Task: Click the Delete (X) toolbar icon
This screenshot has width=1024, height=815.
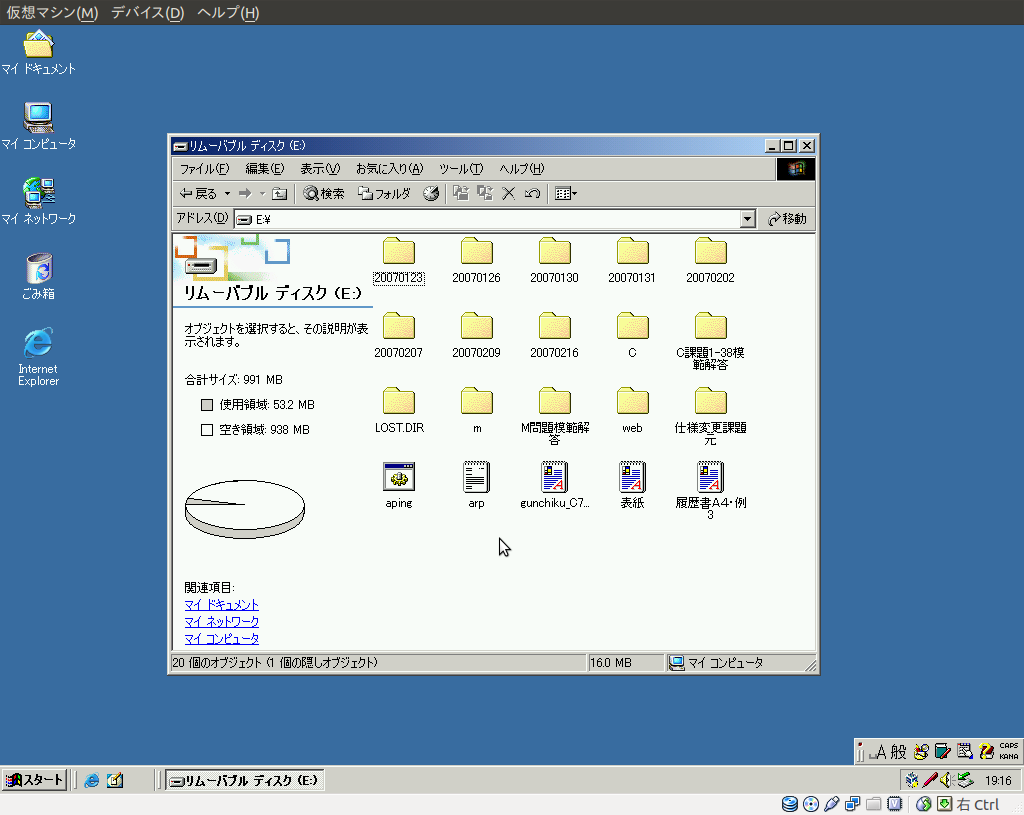Action: (508, 194)
